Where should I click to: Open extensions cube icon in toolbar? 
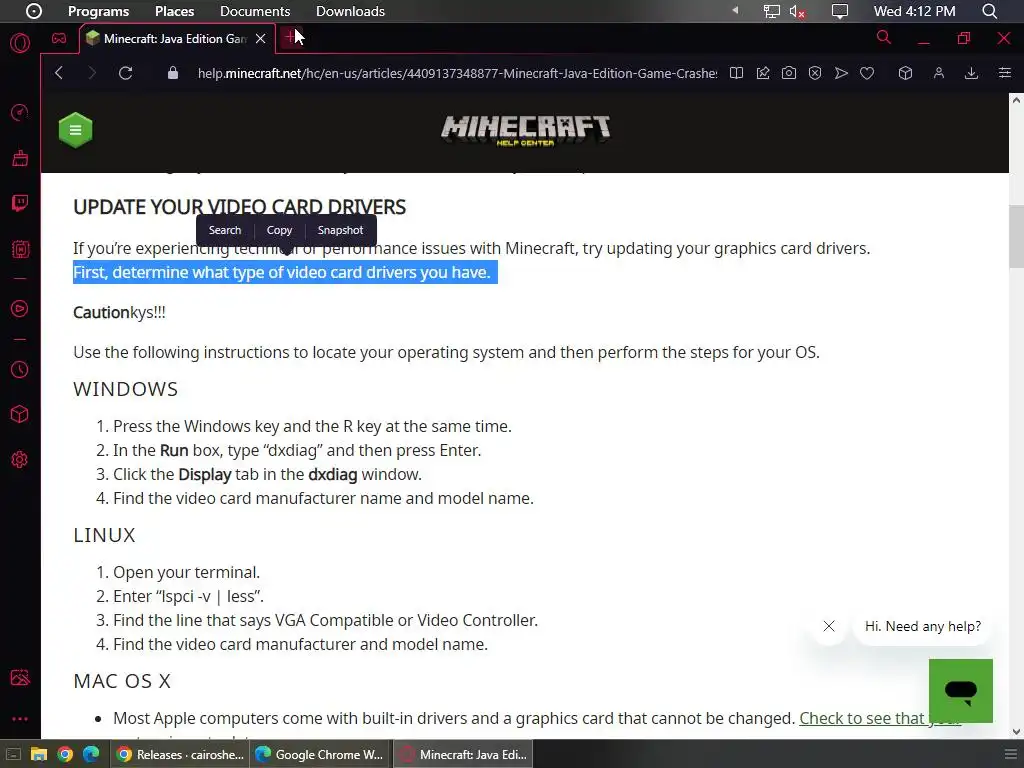pos(905,73)
